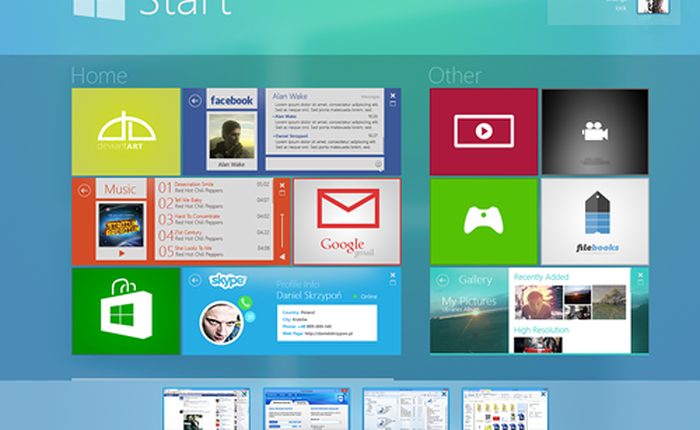Click the back arrow in Skype tile
This screenshot has height=430, width=700.
pyautogui.click(x=195, y=280)
